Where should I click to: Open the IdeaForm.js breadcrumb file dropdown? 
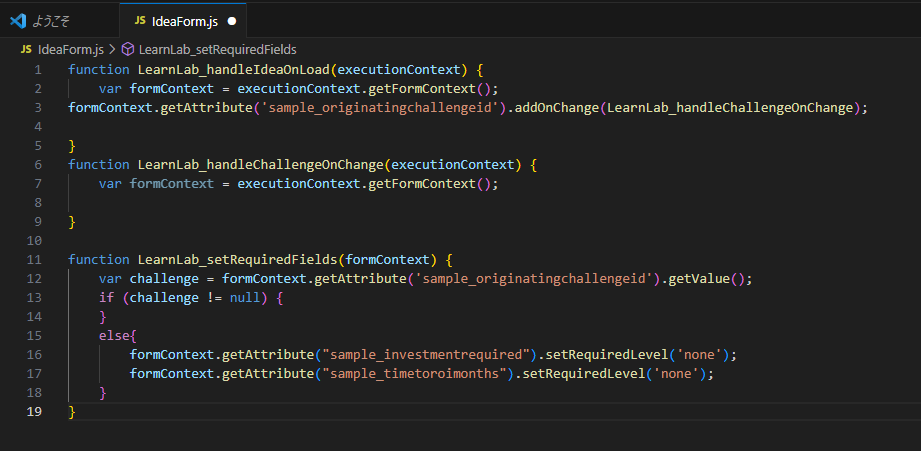point(70,48)
